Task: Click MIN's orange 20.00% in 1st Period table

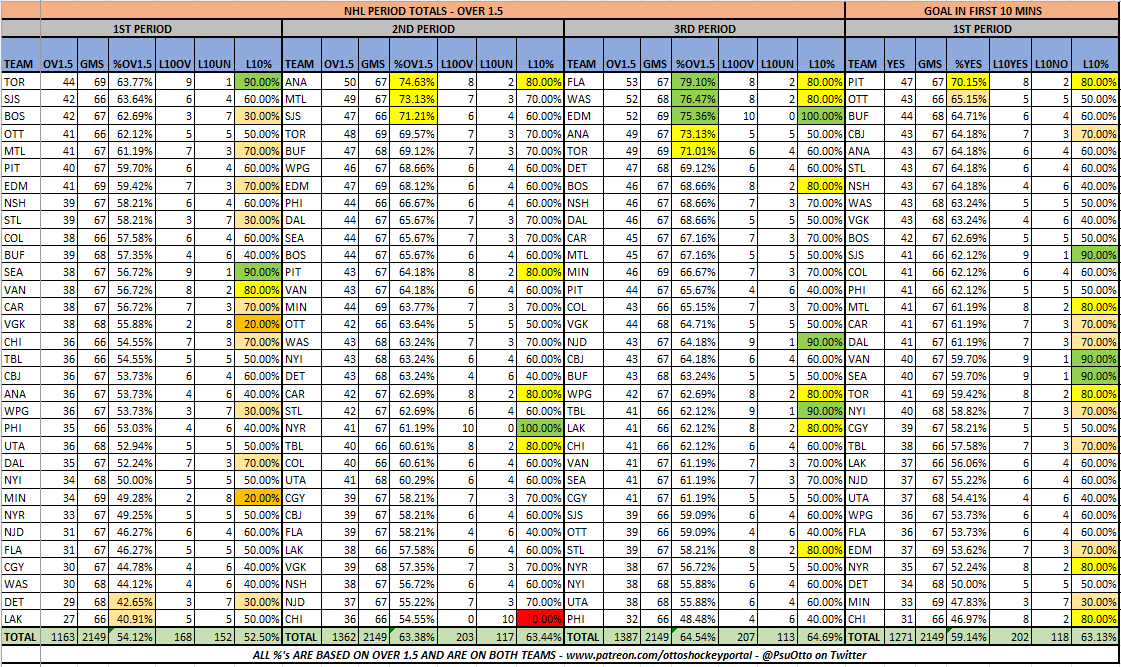Action: [x=258, y=498]
